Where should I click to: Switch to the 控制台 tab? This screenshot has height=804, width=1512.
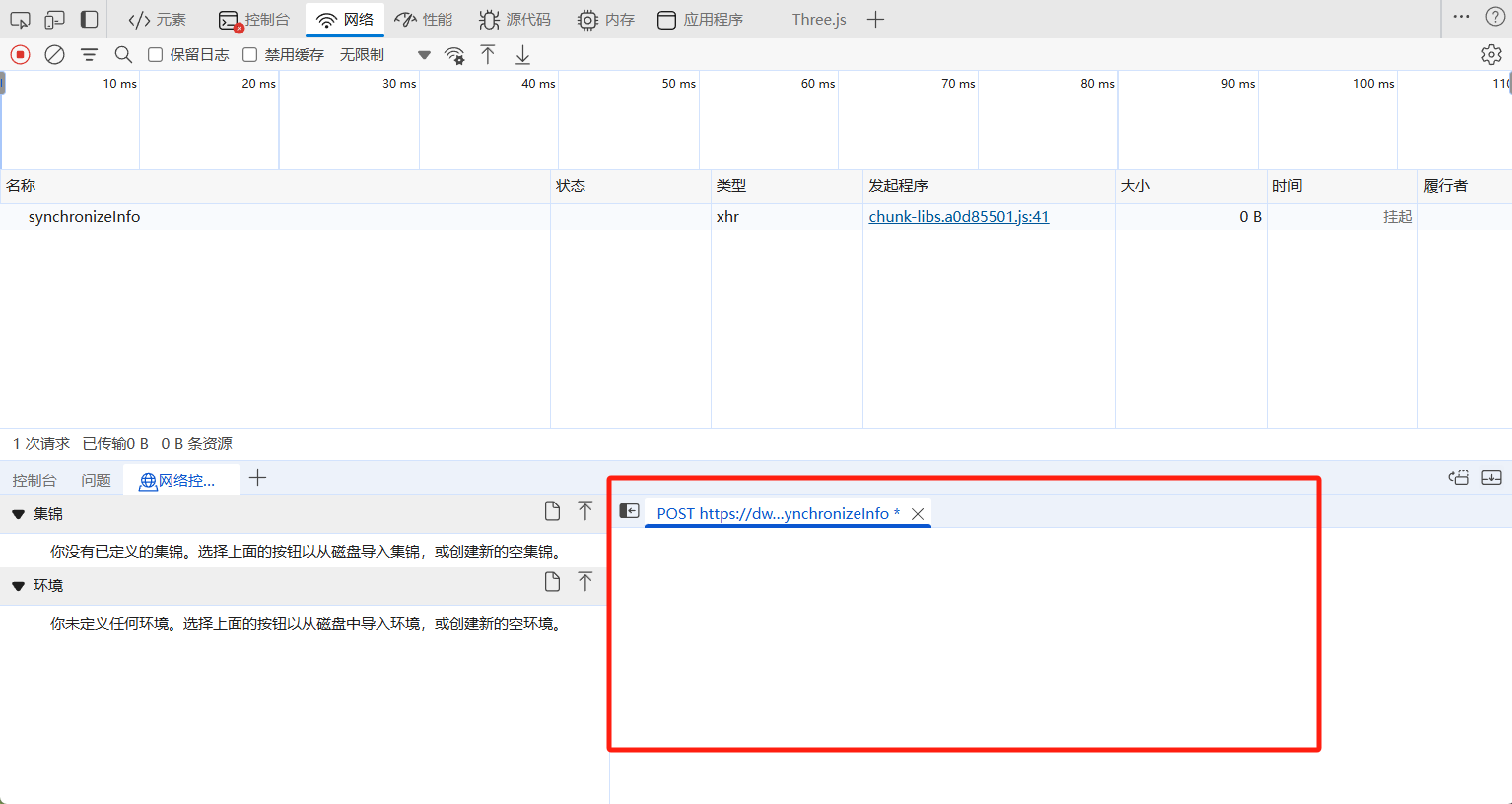point(254,20)
